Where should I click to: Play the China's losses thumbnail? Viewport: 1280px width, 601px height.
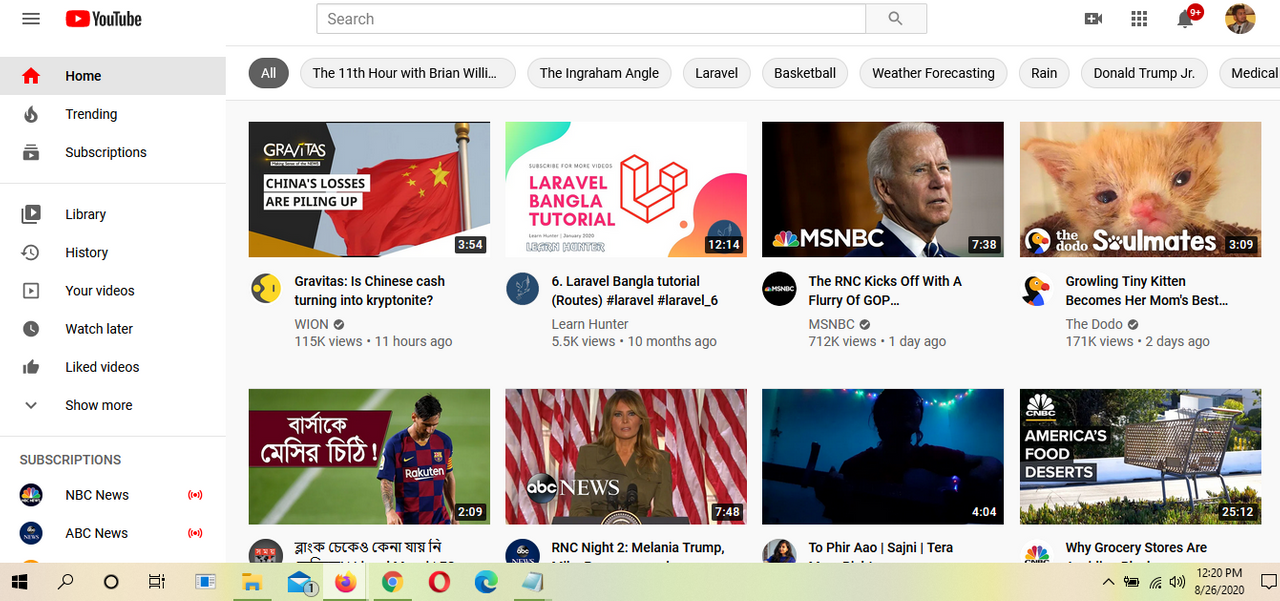[369, 190]
